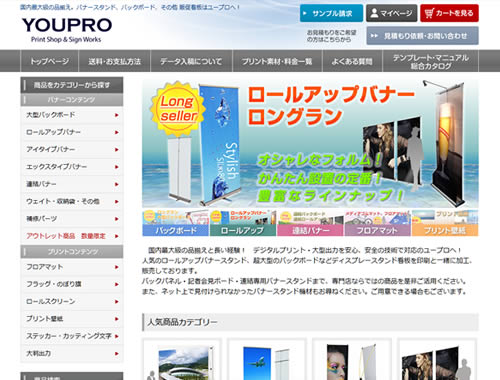Screen dimensions: 500x380
Task: Open 送料・お支払方法 menu item
Action: tap(114, 61)
